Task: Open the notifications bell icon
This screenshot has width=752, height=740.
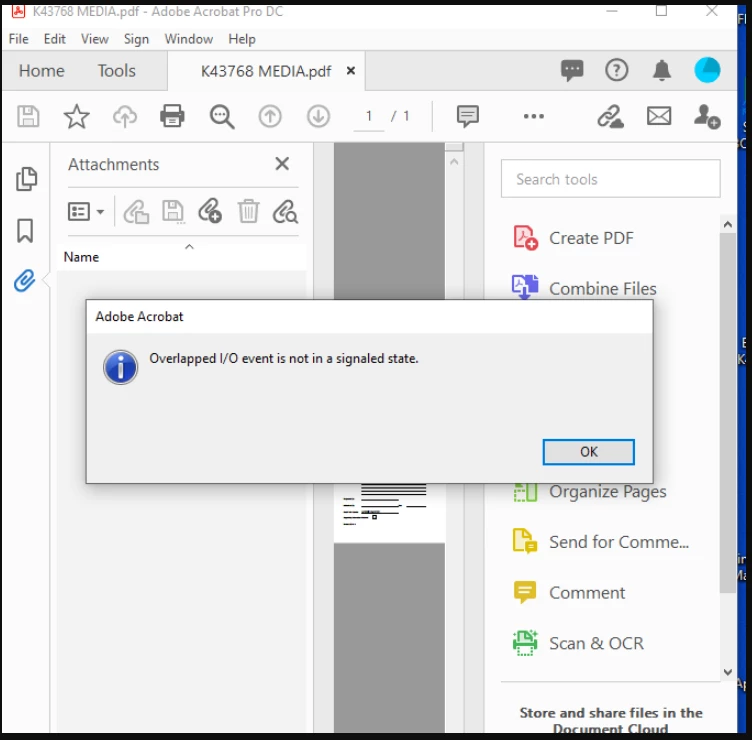Action: [662, 70]
